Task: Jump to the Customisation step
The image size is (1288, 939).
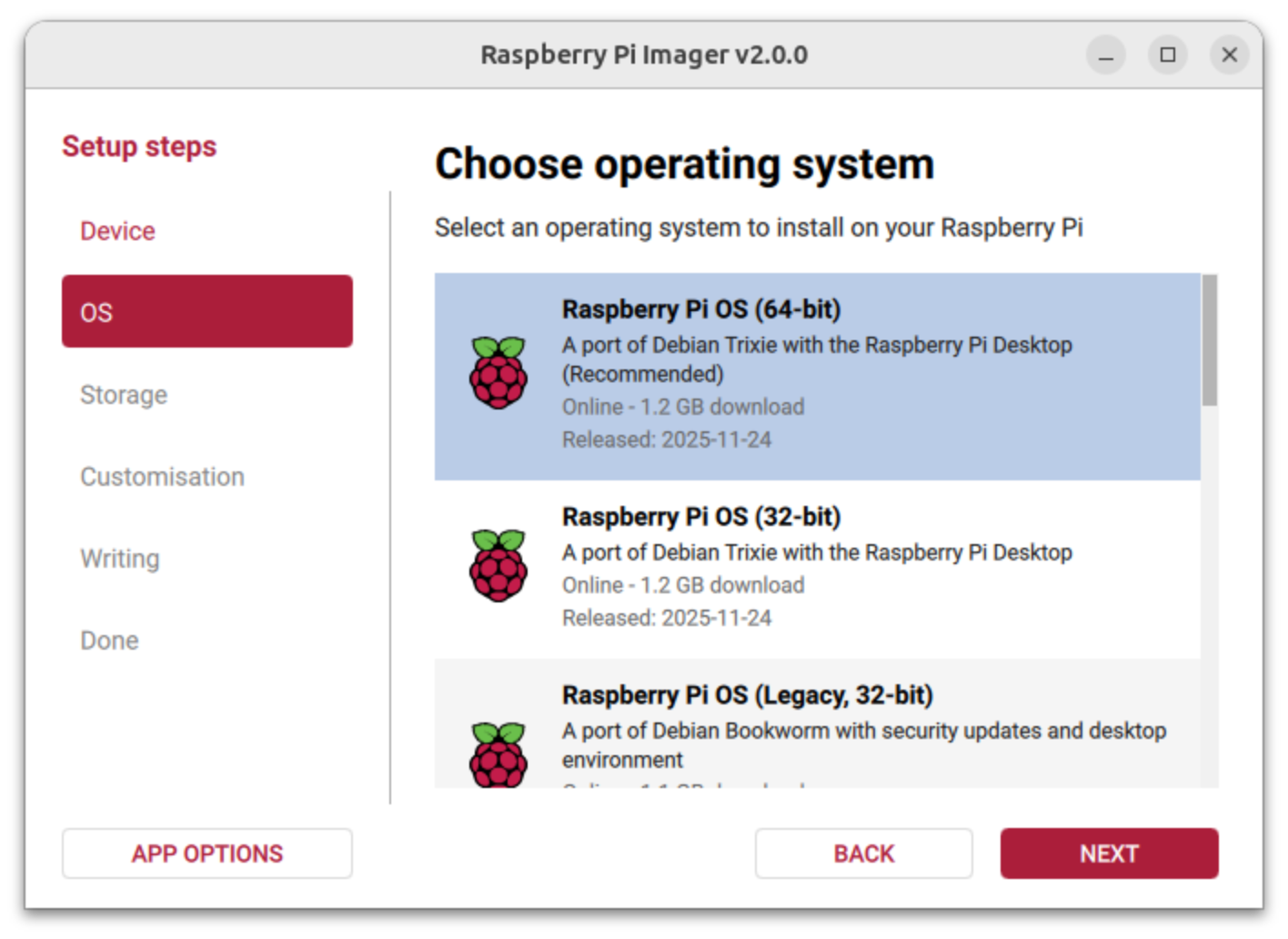Action: (162, 477)
